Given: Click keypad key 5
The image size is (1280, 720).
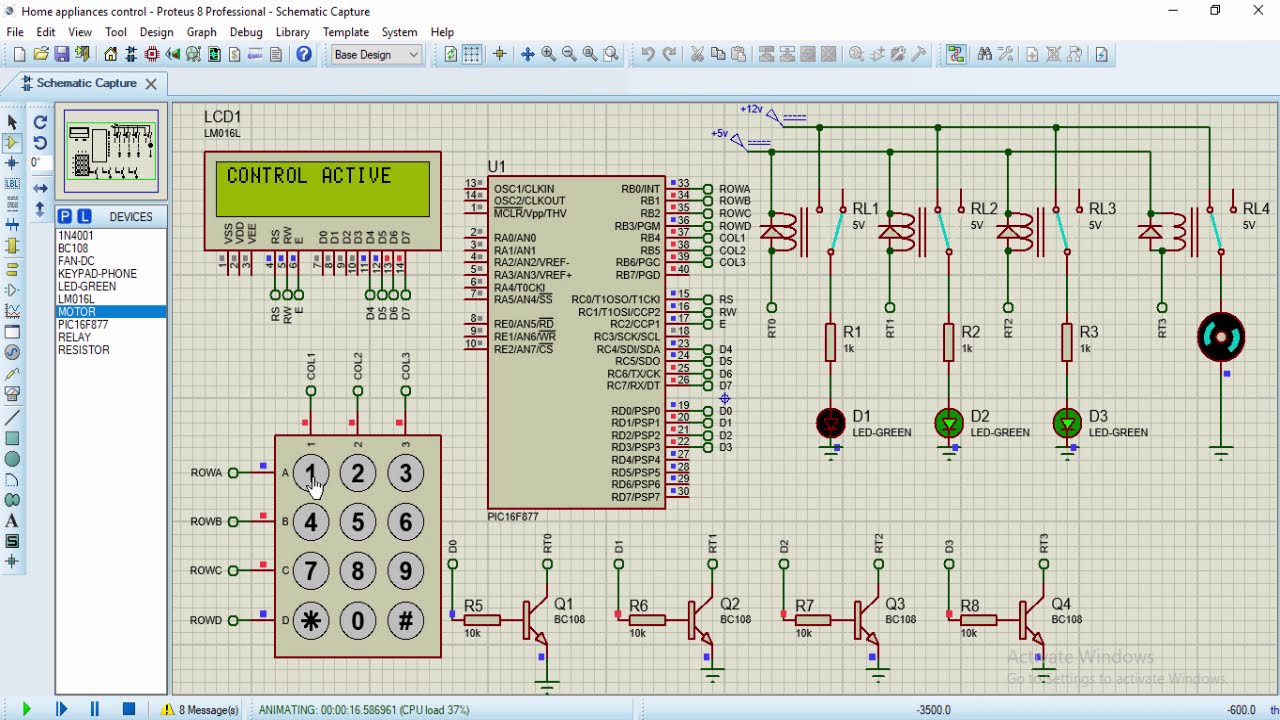Looking at the screenshot, I should pyautogui.click(x=358, y=522).
